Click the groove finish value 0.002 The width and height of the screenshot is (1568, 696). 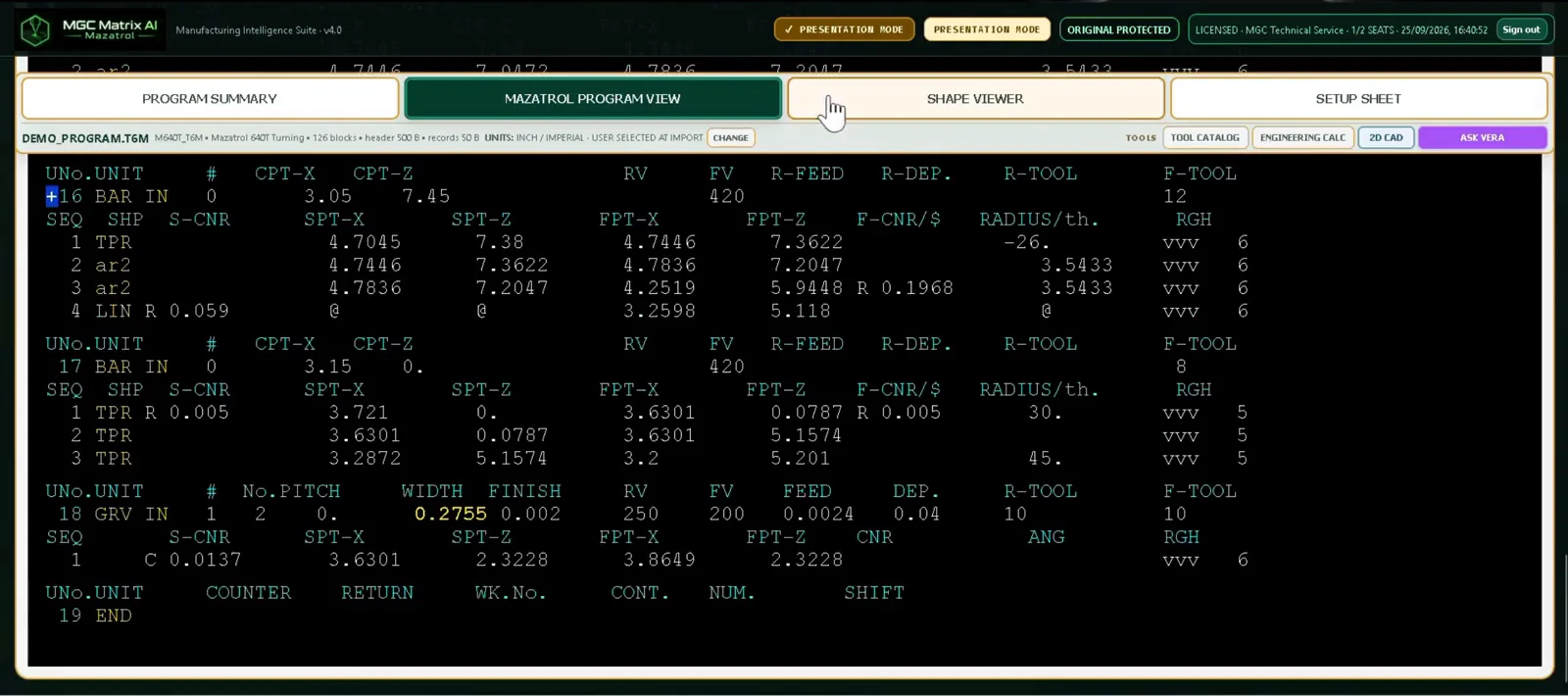pyautogui.click(x=530, y=514)
